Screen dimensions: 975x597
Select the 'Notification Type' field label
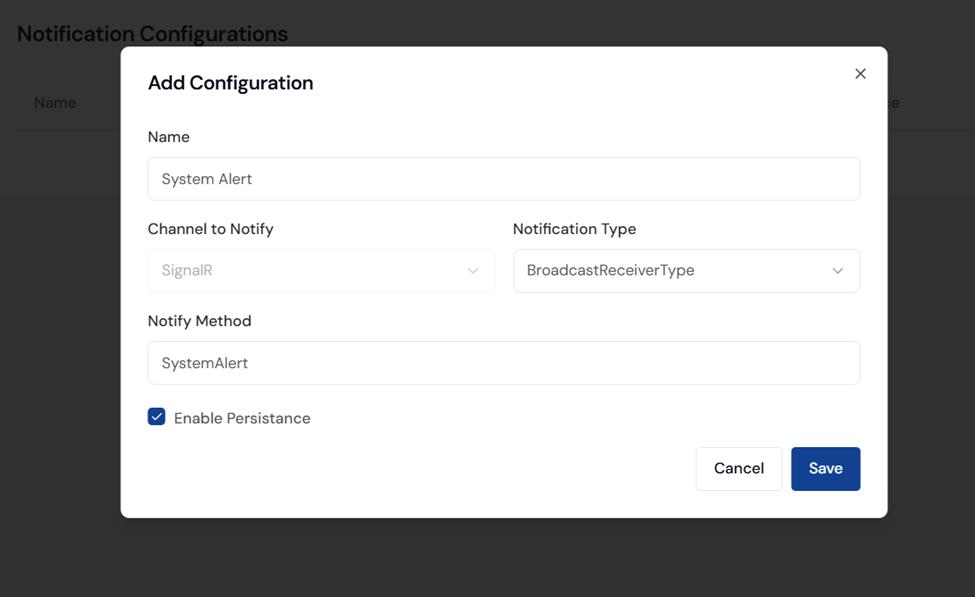pyautogui.click(x=574, y=229)
